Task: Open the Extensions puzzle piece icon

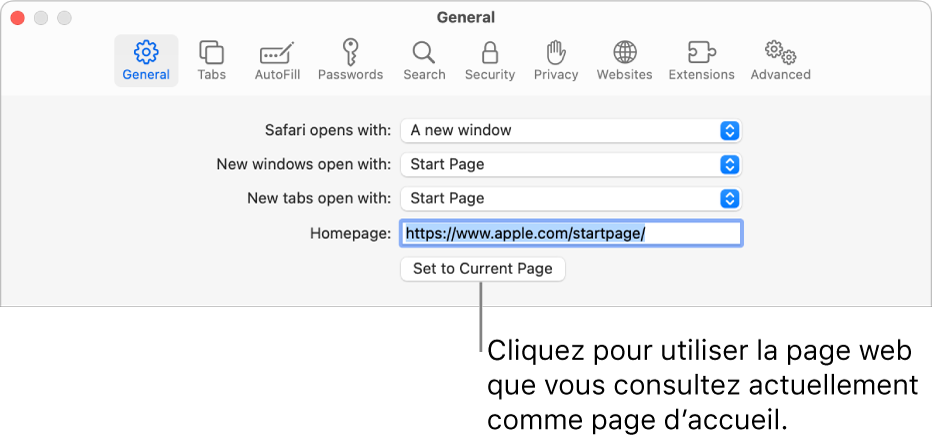Action: tap(701, 52)
